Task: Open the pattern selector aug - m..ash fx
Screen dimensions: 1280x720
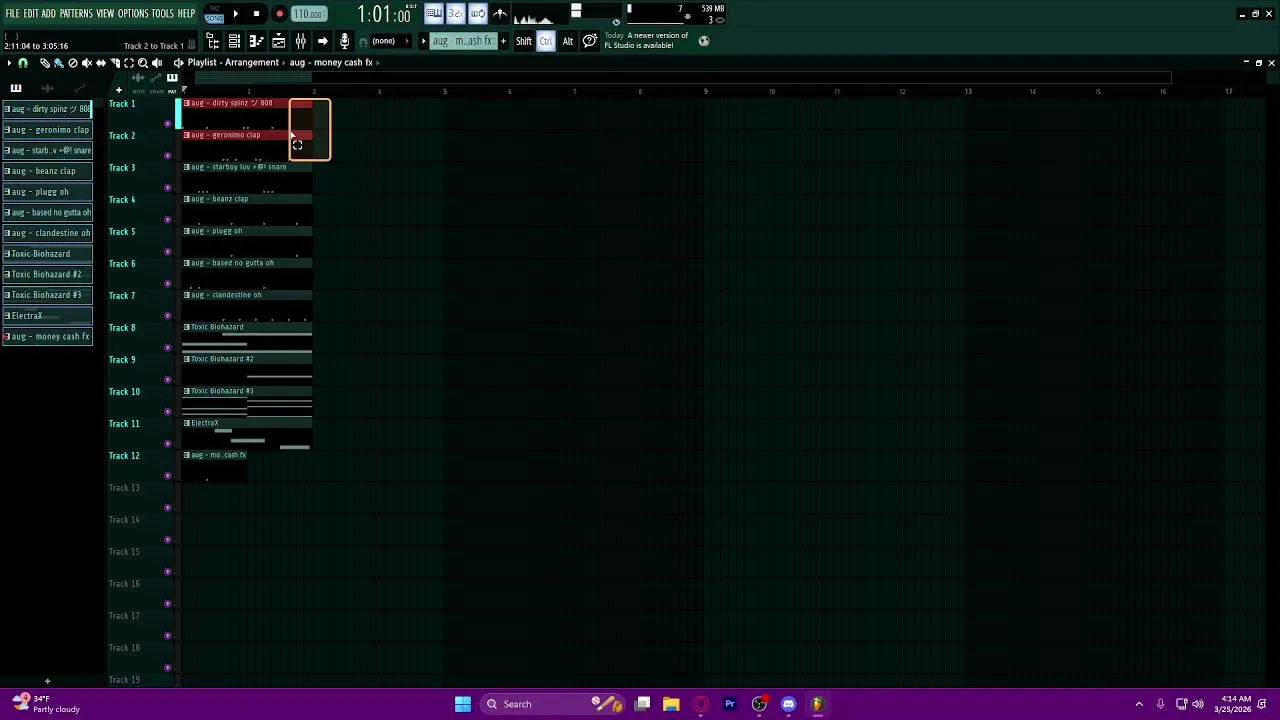Action: 462,41
